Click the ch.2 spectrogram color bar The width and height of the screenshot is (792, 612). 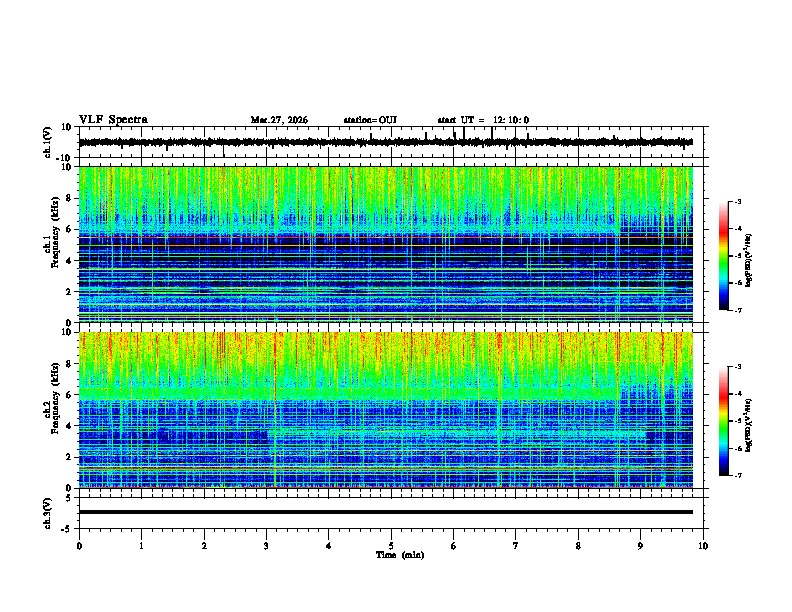pyautogui.click(x=723, y=421)
